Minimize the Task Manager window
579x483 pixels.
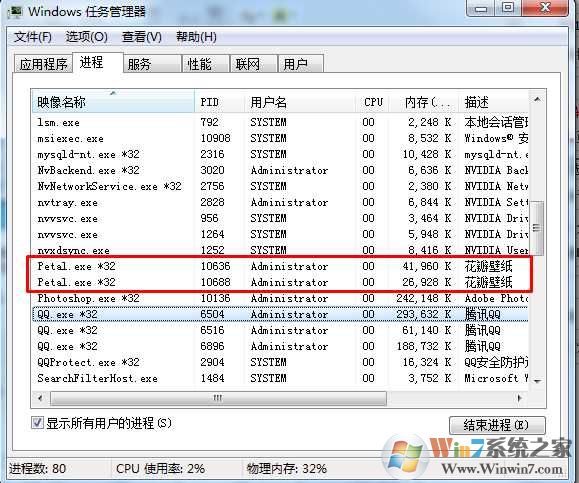coord(481,8)
